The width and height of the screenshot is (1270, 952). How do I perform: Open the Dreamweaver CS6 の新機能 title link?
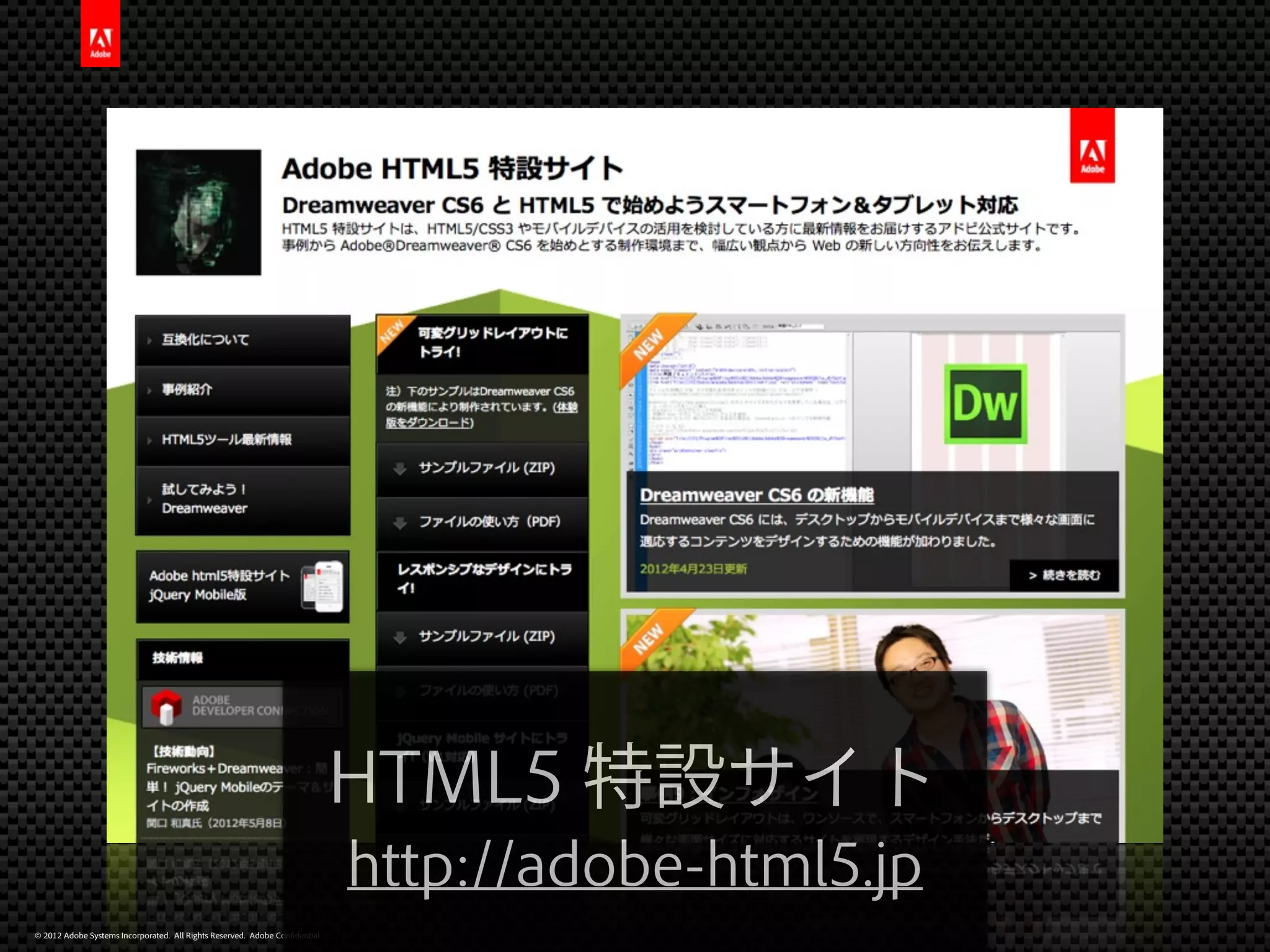[x=757, y=495]
